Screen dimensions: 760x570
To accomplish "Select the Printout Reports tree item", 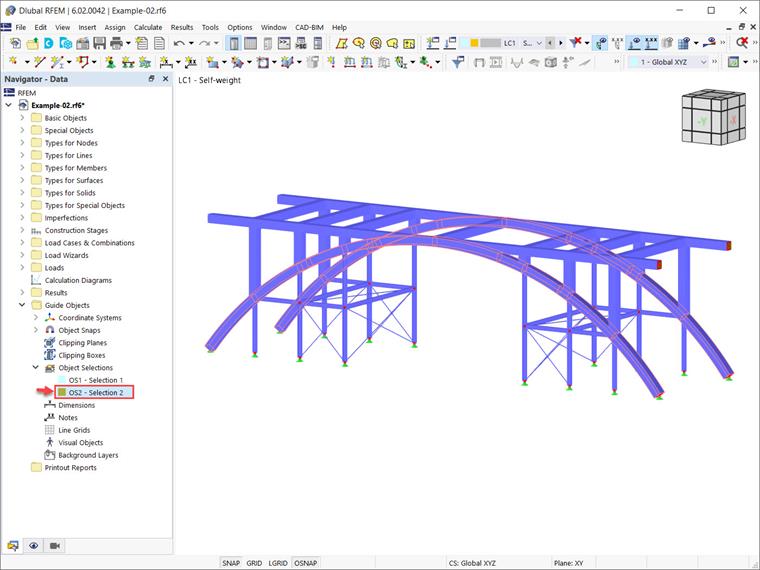I will 70,468.
